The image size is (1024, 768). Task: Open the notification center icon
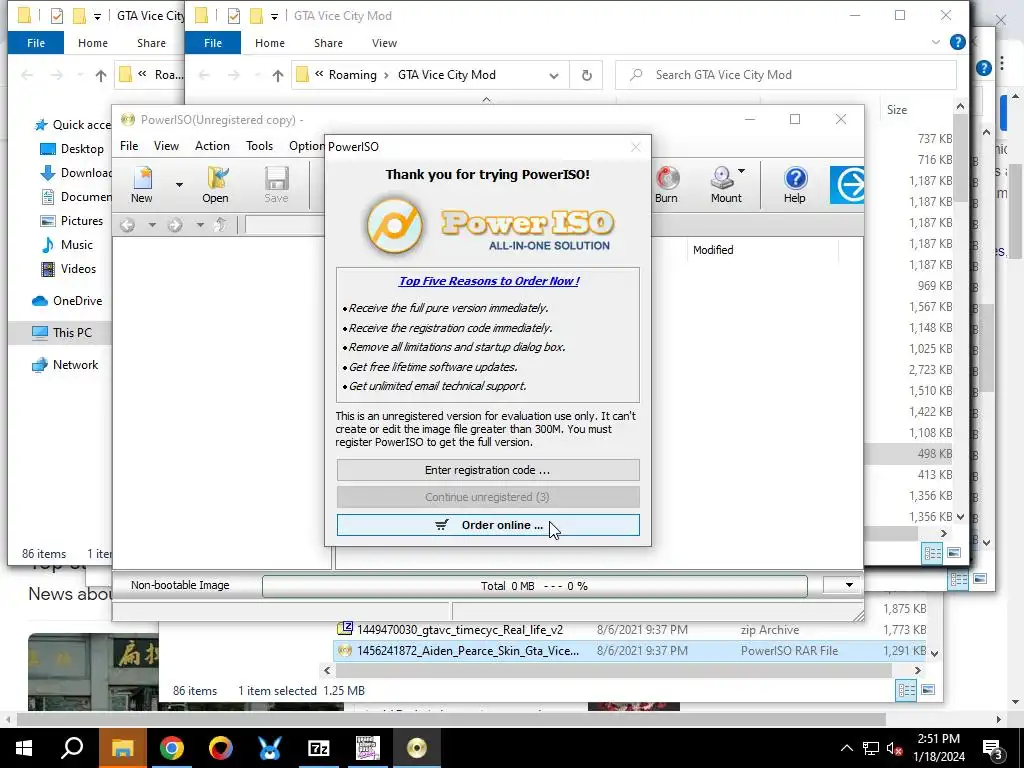pos(993,749)
